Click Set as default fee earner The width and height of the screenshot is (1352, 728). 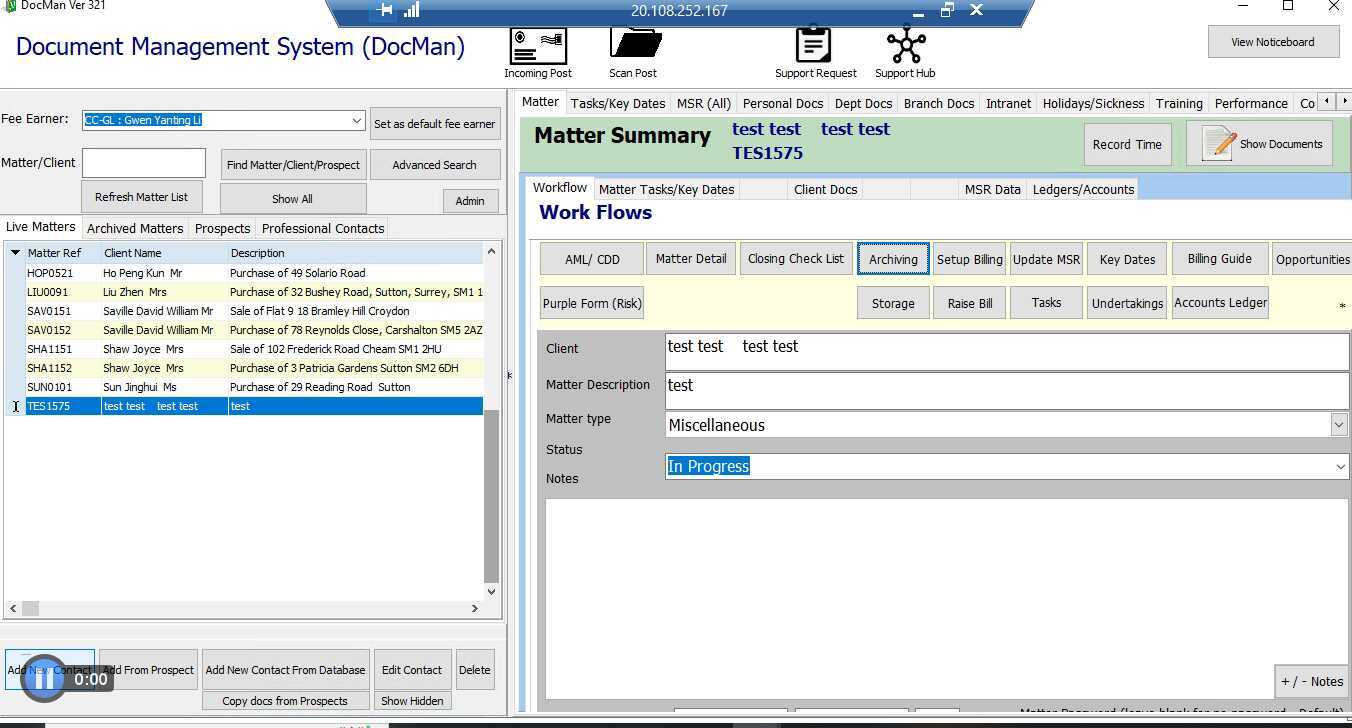point(435,124)
